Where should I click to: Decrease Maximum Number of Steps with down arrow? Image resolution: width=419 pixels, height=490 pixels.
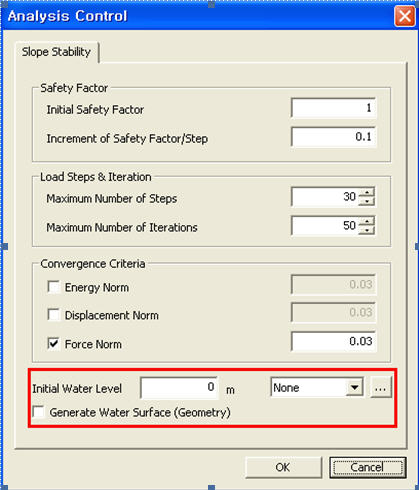[x=367, y=201]
